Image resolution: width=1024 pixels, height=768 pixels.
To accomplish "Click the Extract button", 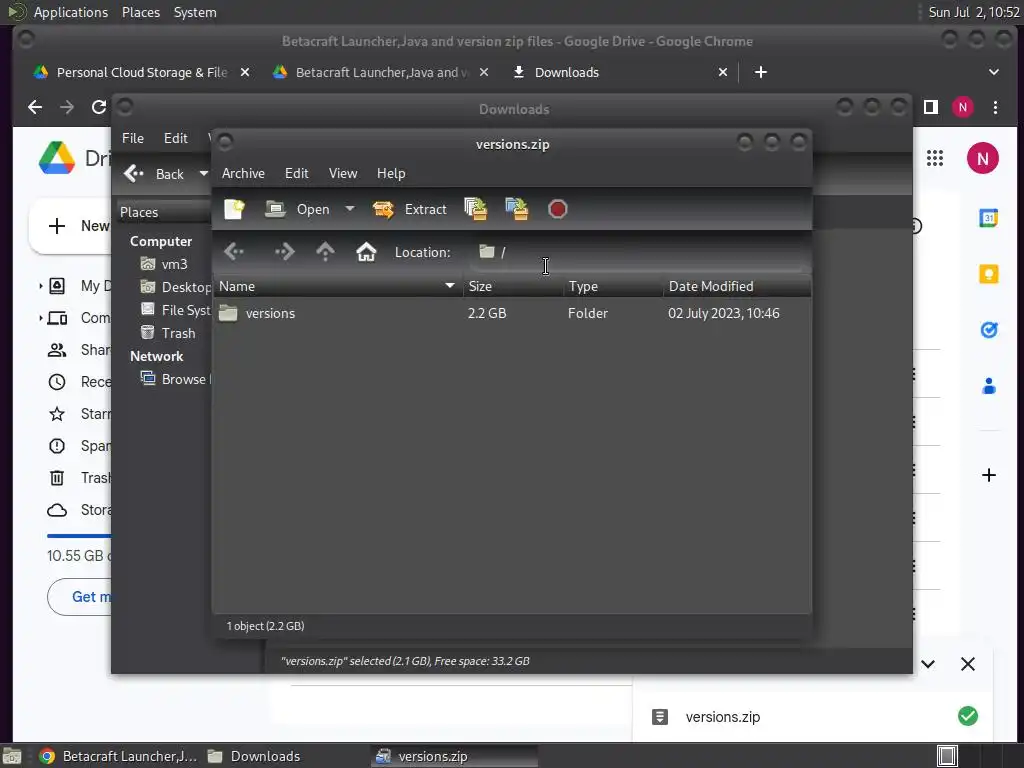I will coord(409,209).
